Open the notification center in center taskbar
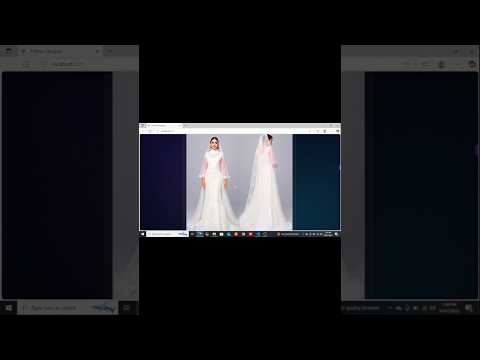Image resolution: width=480 pixels, height=360 pixels. (x=336, y=234)
